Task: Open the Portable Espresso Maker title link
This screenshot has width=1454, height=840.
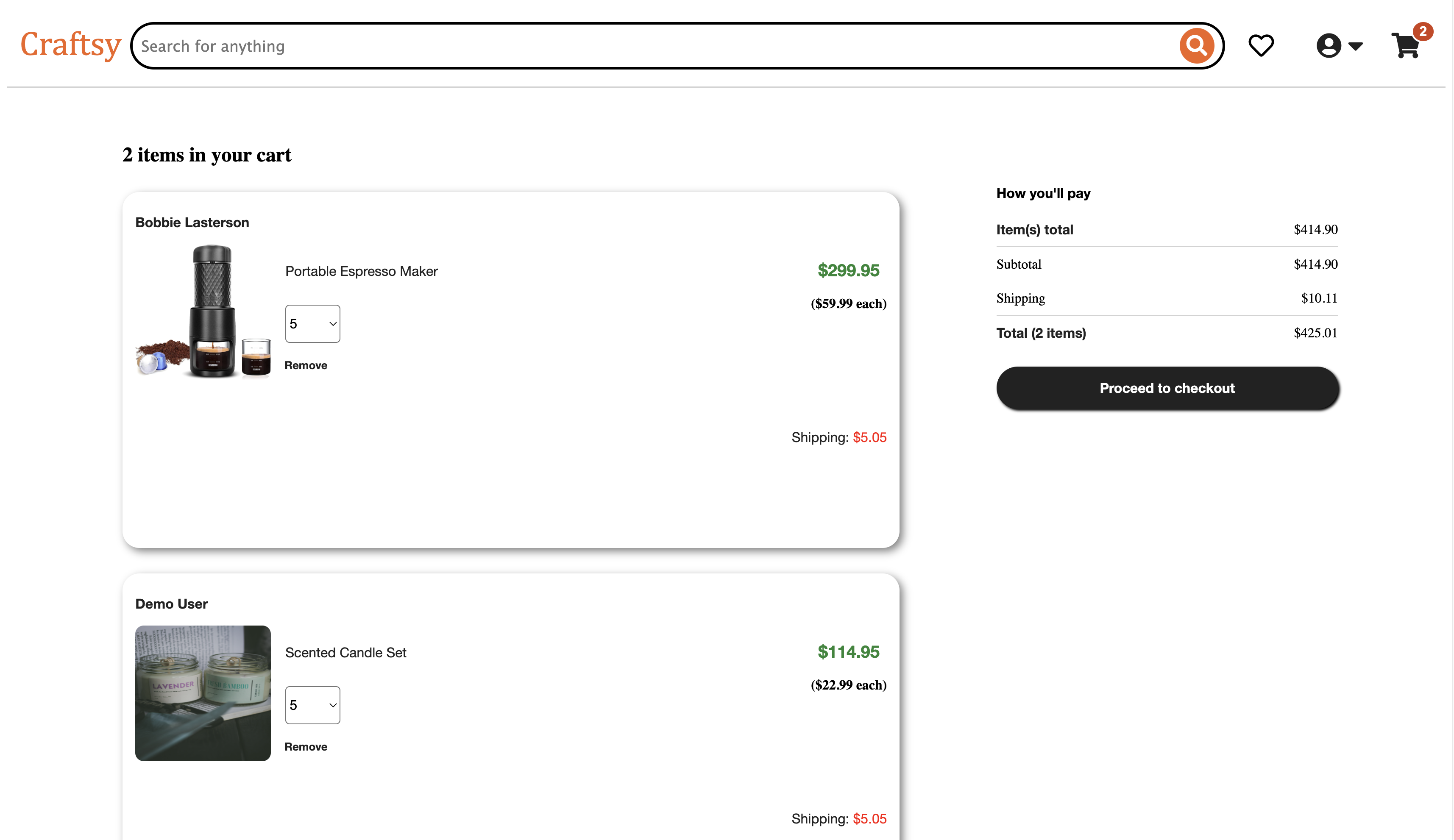Action: [361, 271]
